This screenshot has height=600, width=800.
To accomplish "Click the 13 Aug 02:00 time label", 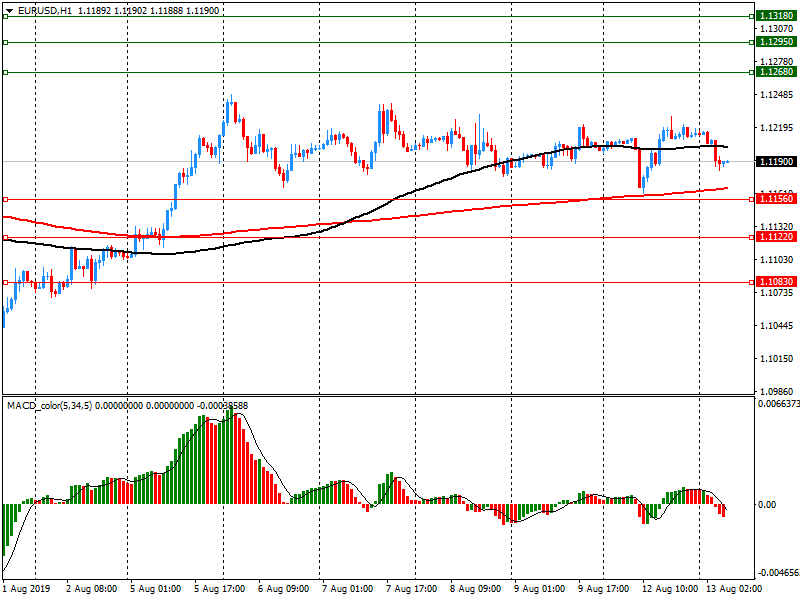I will click(x=734, y=589).
